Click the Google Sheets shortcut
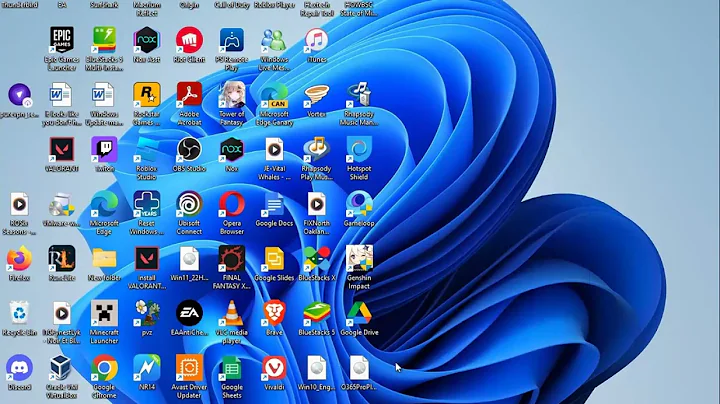The height and width of the screenshot is (404, 720). 231,368
